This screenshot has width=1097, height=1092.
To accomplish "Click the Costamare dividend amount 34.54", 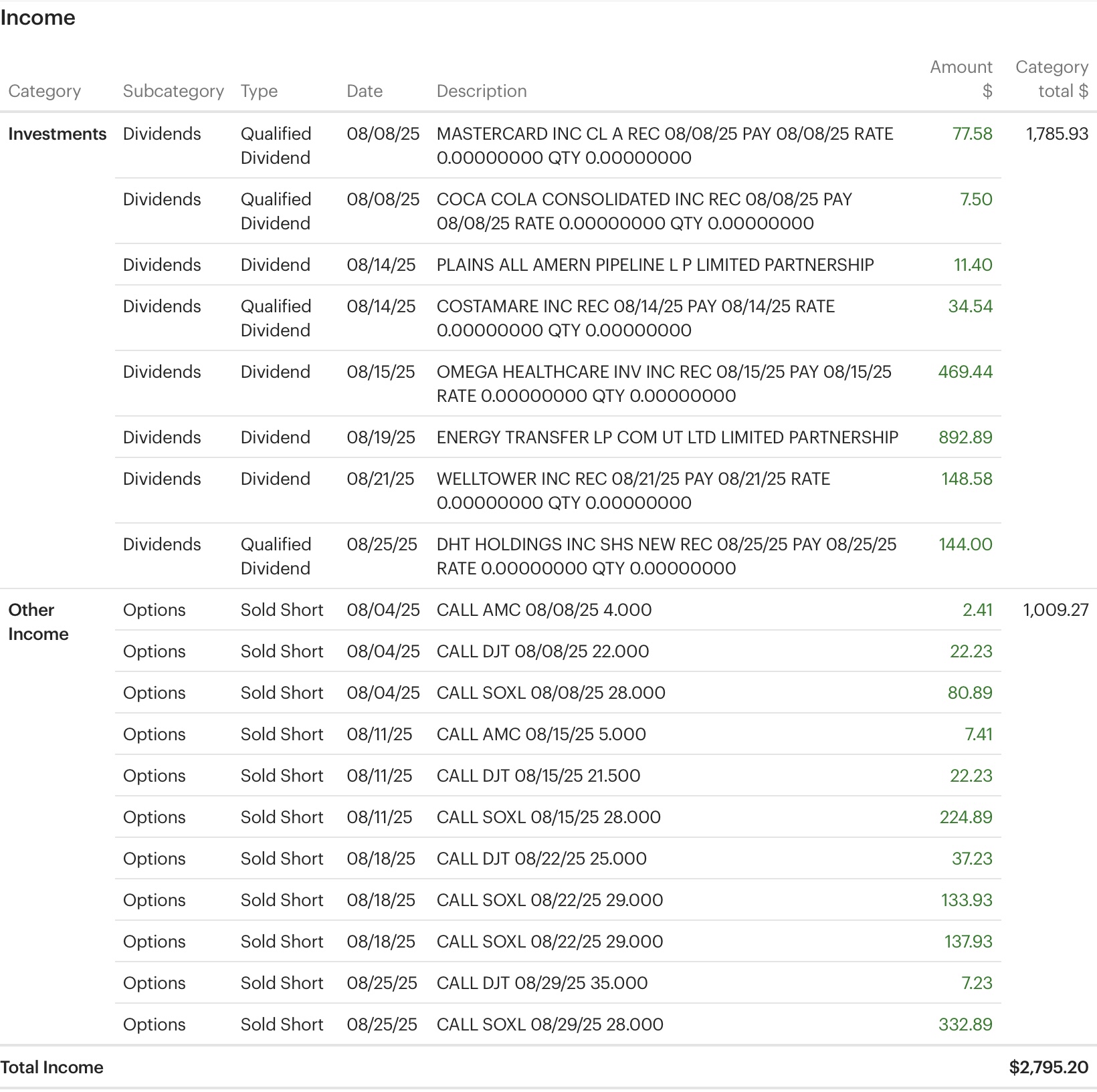I will tap(971, 306).
